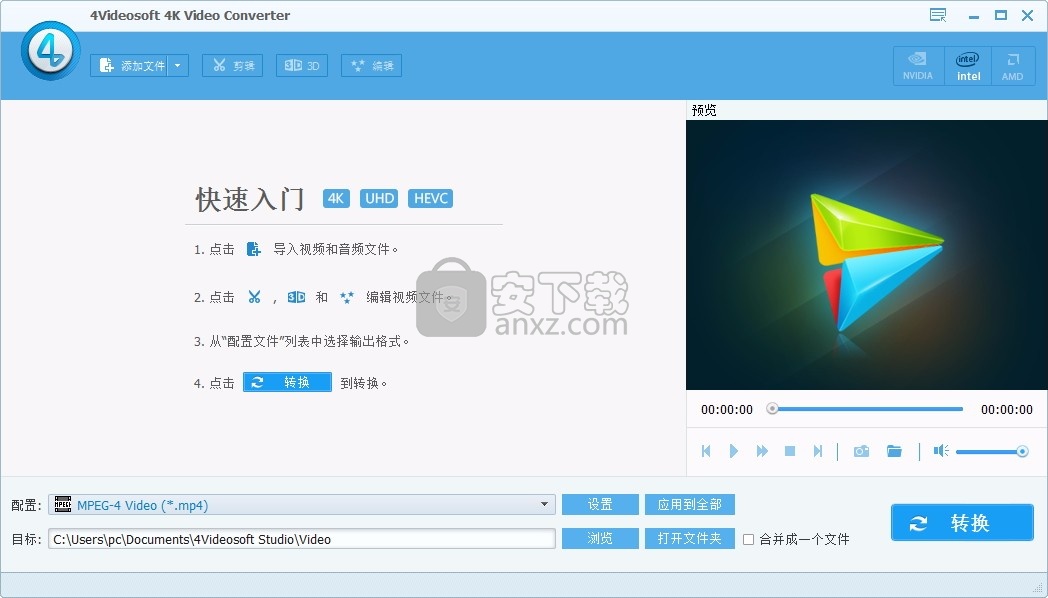1048x598 pixels.
Task: Play the preview video
Action: (733, 451)
